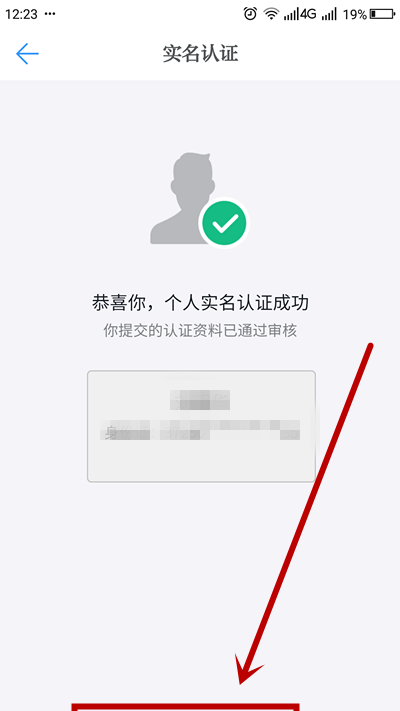Click the red-outlined button at bottom
This screenshot has width=400, height=711.
coord(185,706)
